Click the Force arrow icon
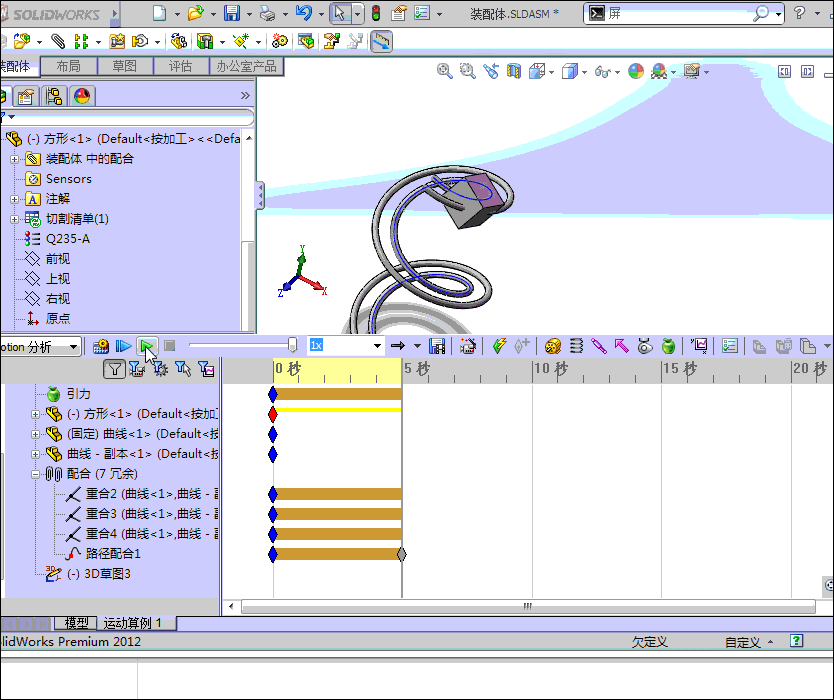 pos(622,346)
